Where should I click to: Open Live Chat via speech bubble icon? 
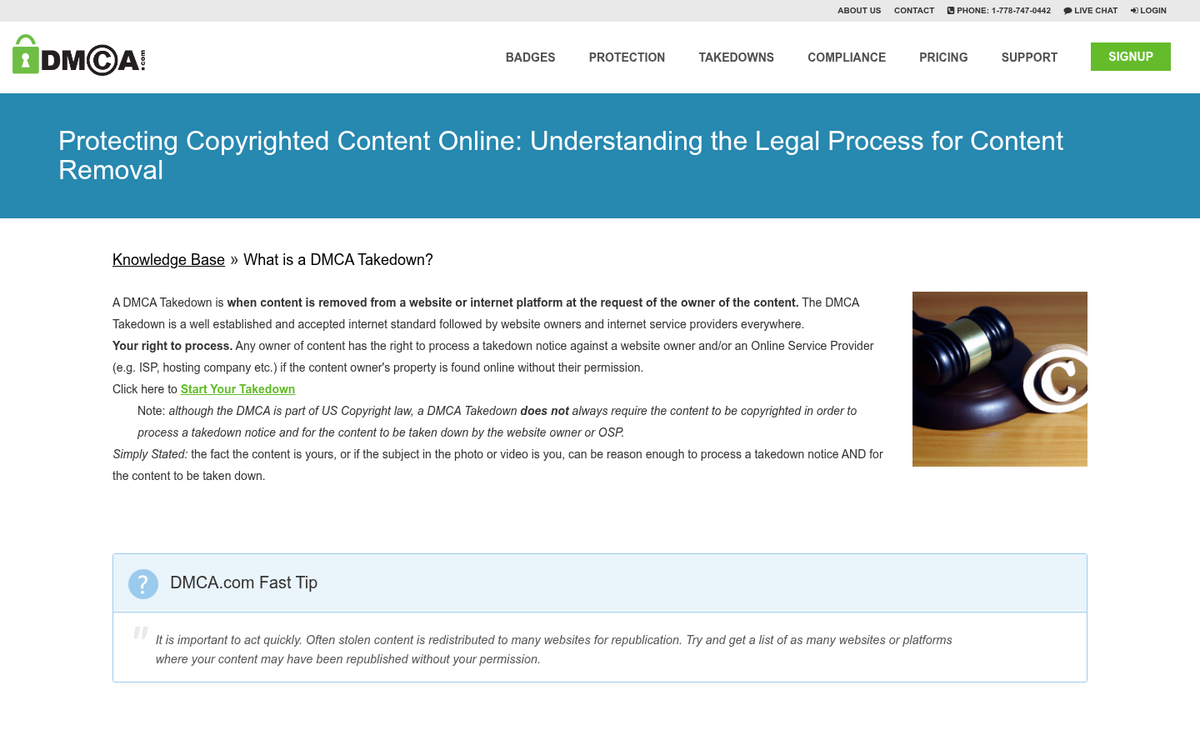pos(1067,11)
